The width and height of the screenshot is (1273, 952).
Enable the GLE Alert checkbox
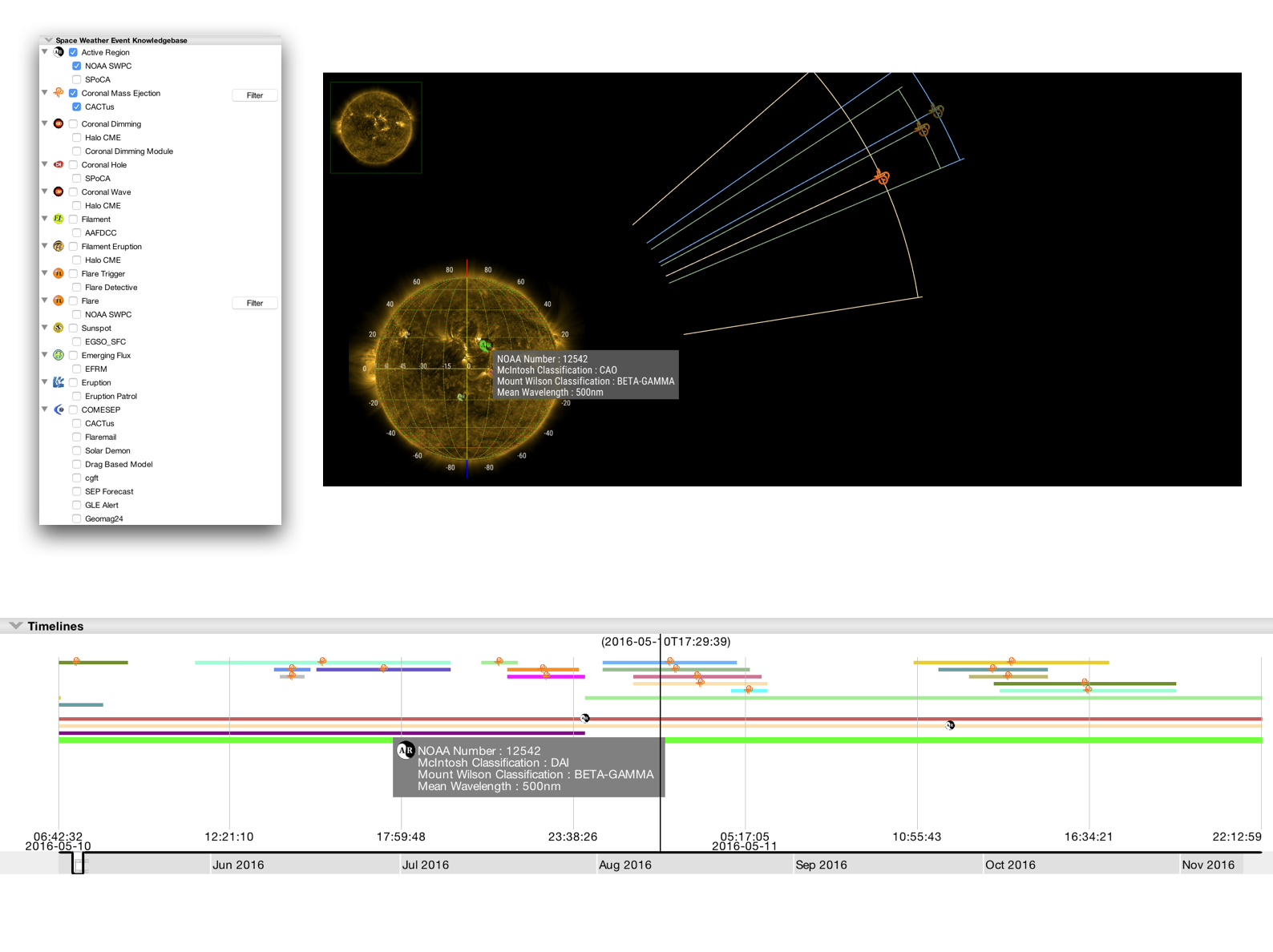(77, 505)
